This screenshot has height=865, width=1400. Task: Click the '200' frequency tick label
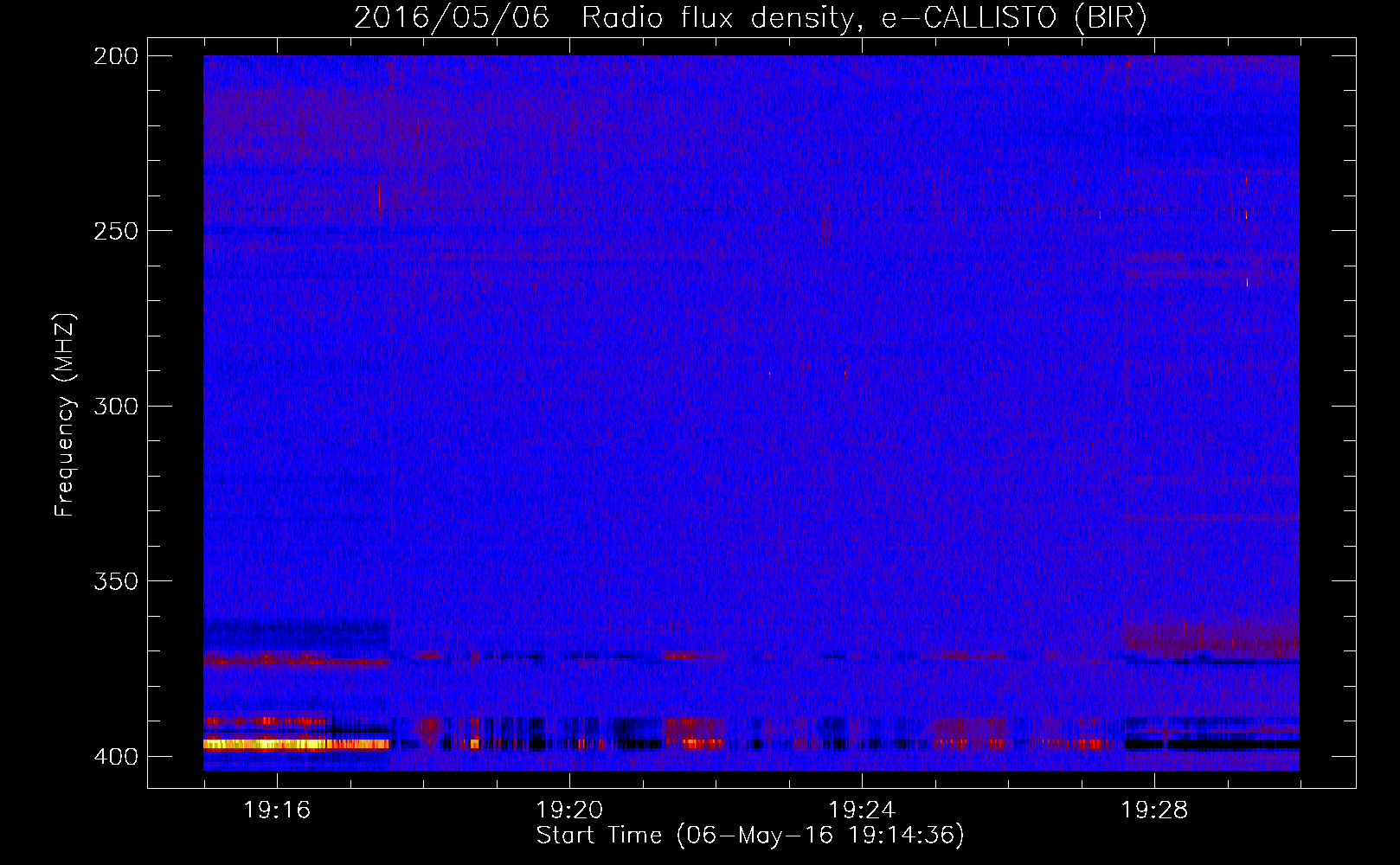tap(116, 56)
